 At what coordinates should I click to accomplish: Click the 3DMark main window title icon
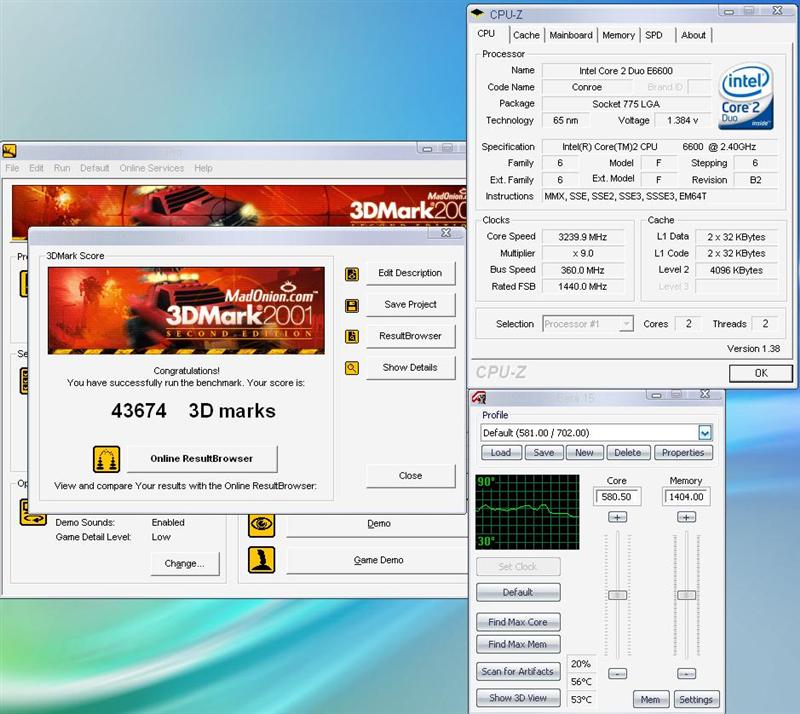[x=10, y=151]
